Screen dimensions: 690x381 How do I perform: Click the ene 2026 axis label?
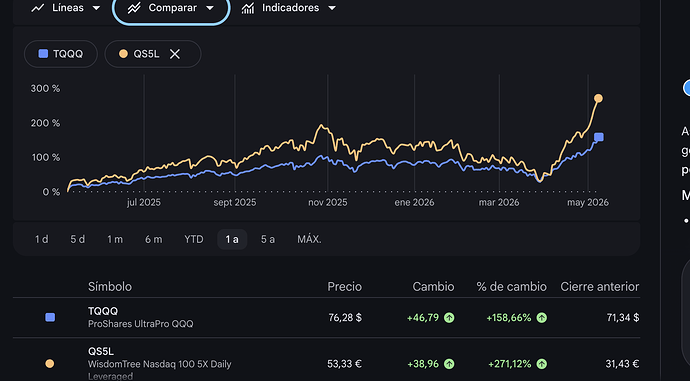pyautogui.click(x=415, y=202)
